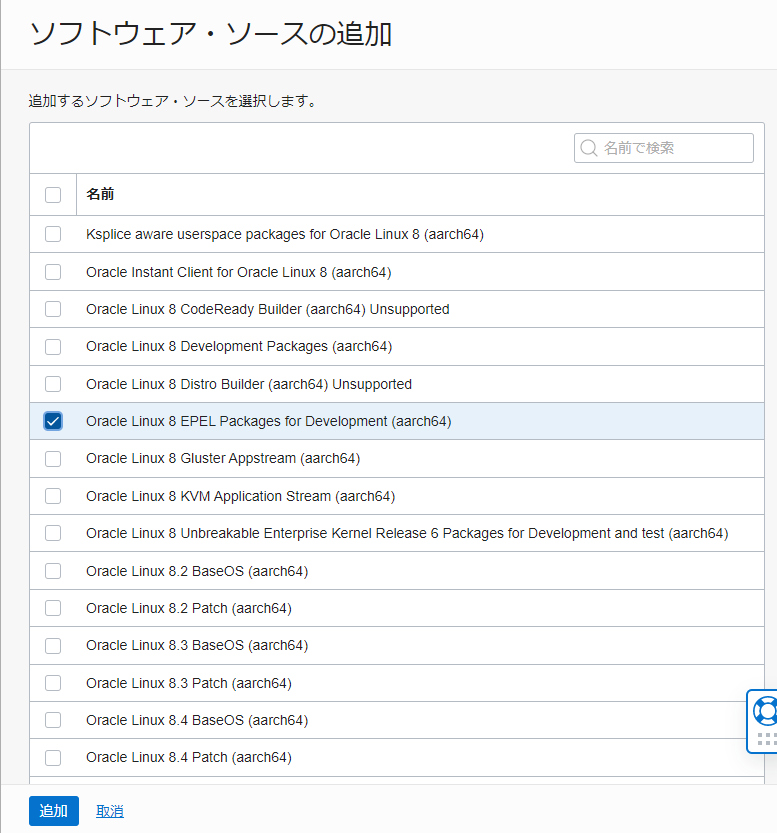Click Oracle Linux 8.2 BaseOS text
The image size is (777, 833).
pos(197,571)
